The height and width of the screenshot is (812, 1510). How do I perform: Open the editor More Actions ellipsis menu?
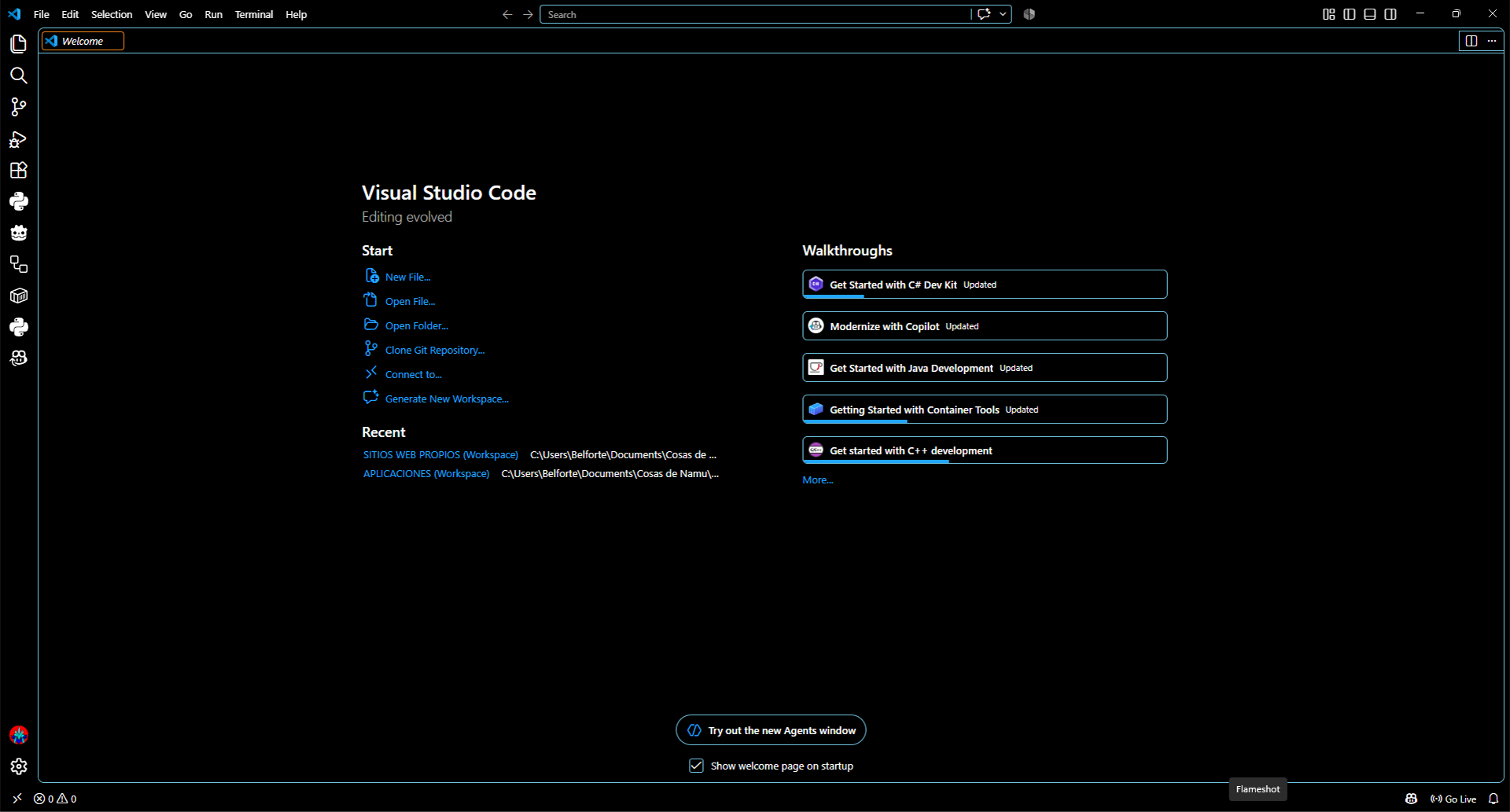point(1492,41)
